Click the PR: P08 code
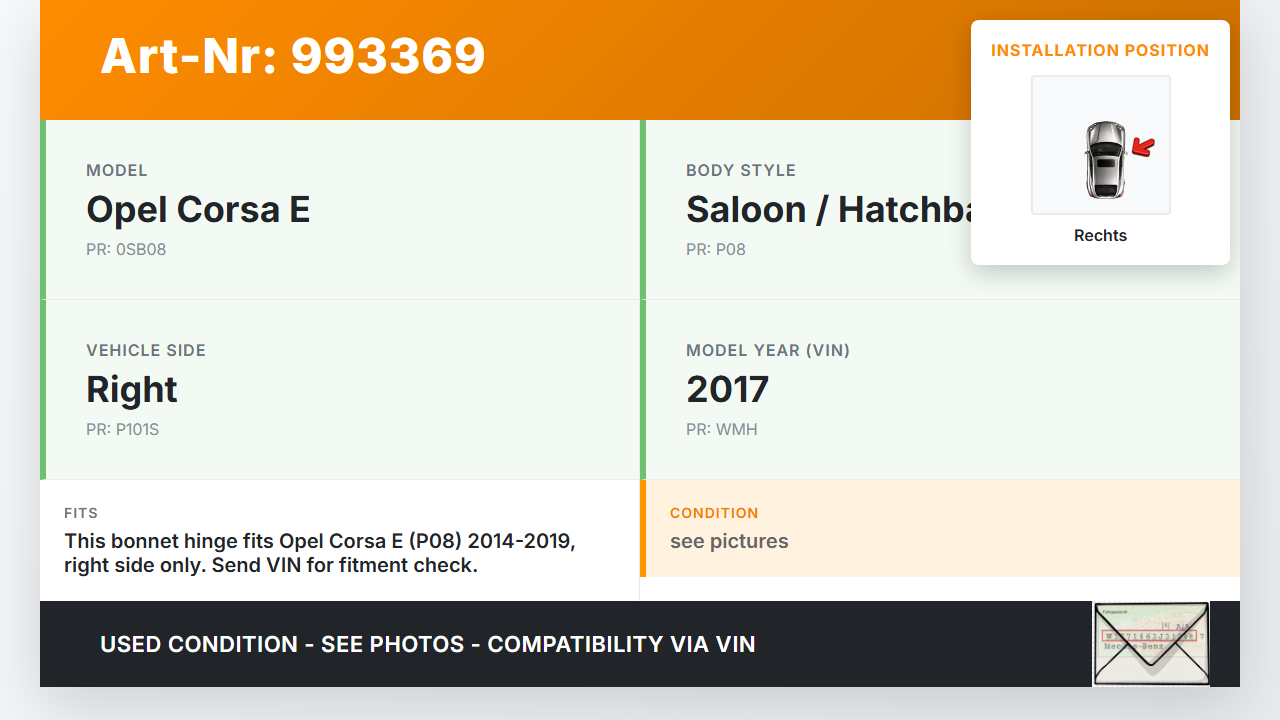Image resolution: width=1280 pixels, height=720 pixels. [x=716, y=250]
